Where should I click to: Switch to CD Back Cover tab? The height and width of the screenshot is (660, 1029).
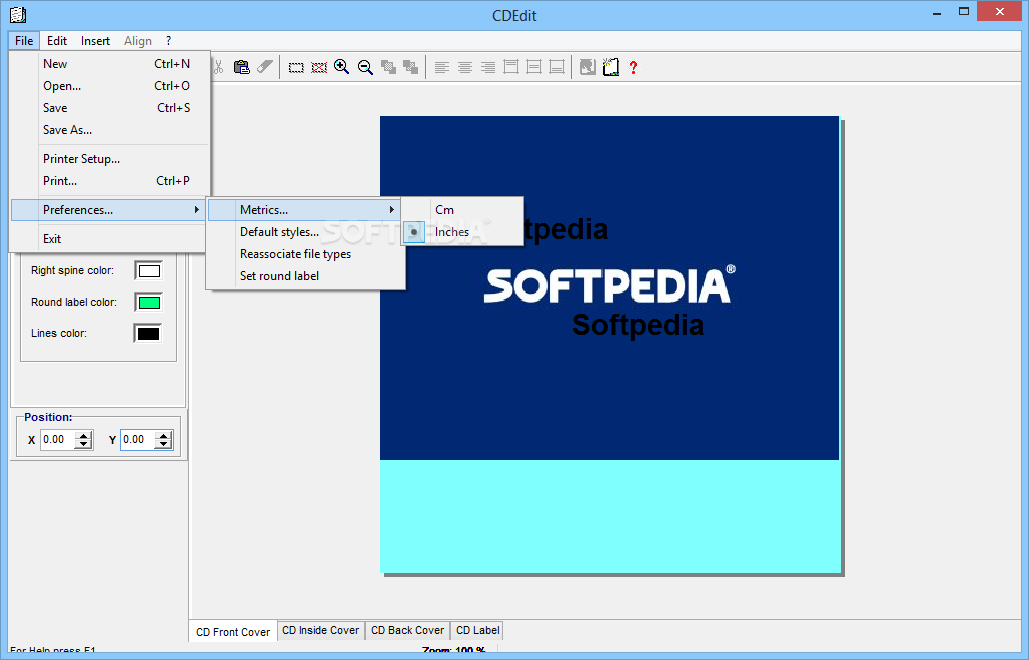pyautogui.click(x=407, y=630)
